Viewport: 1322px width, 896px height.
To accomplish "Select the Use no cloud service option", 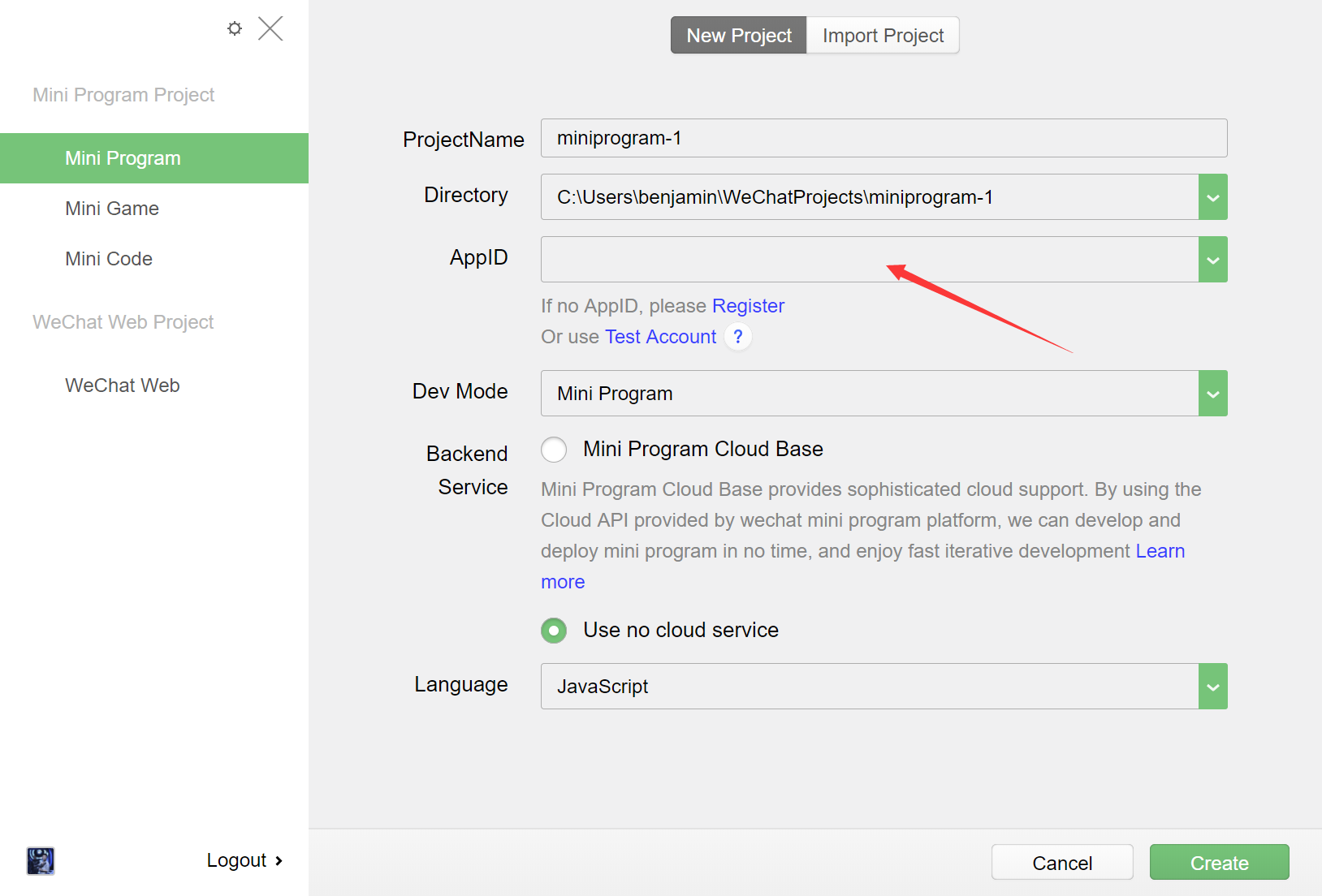I will pyautogui.click(x=554, y=631).
